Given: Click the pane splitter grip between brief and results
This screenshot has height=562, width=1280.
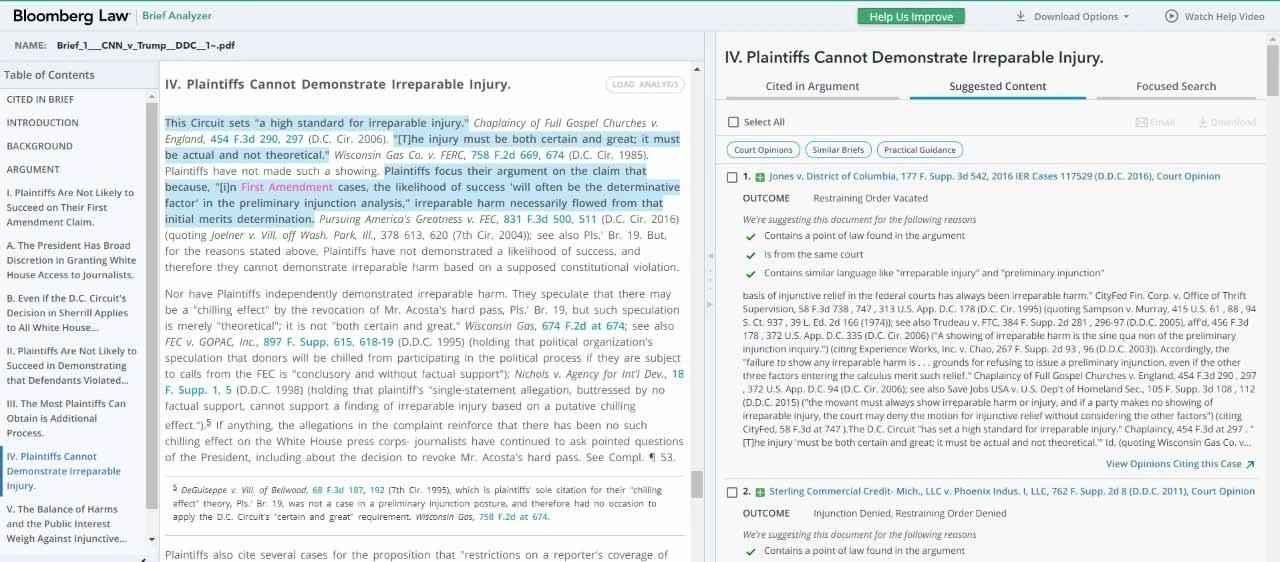Looking at the screenshot, I should 710,280.
